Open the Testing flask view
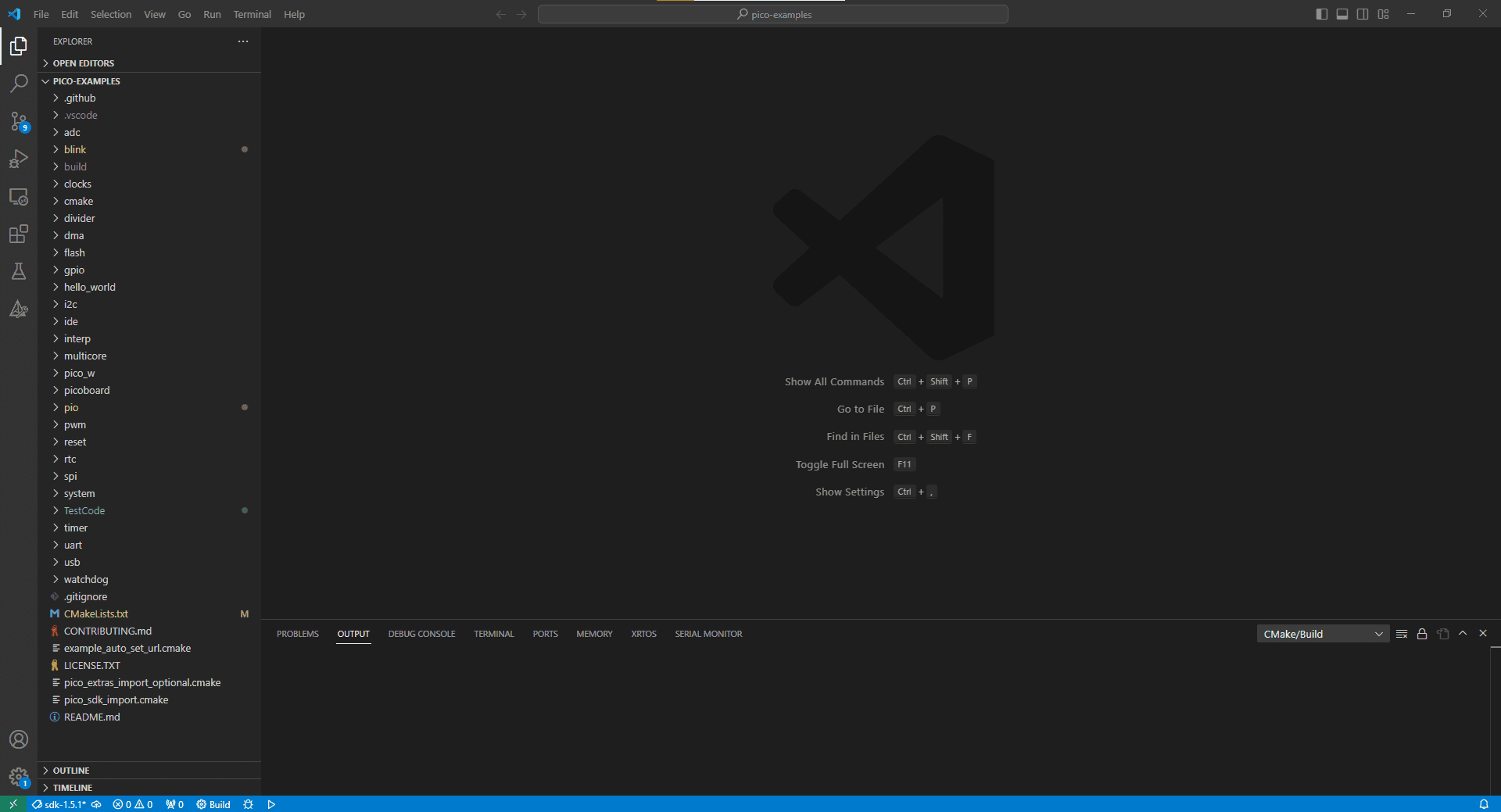The image size is (1501, 812). tap(19, 271)
